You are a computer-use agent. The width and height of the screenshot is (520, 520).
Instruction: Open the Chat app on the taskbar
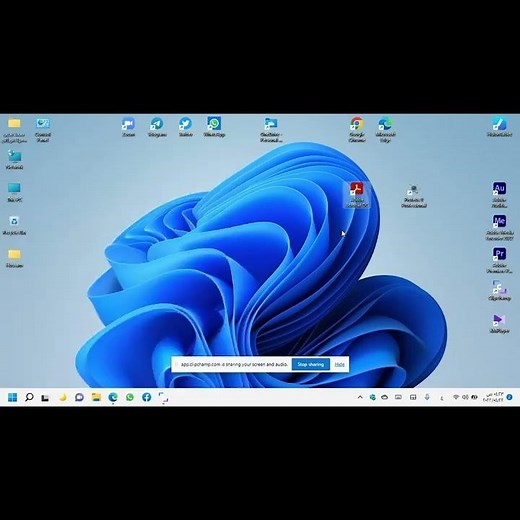(79, 397)
